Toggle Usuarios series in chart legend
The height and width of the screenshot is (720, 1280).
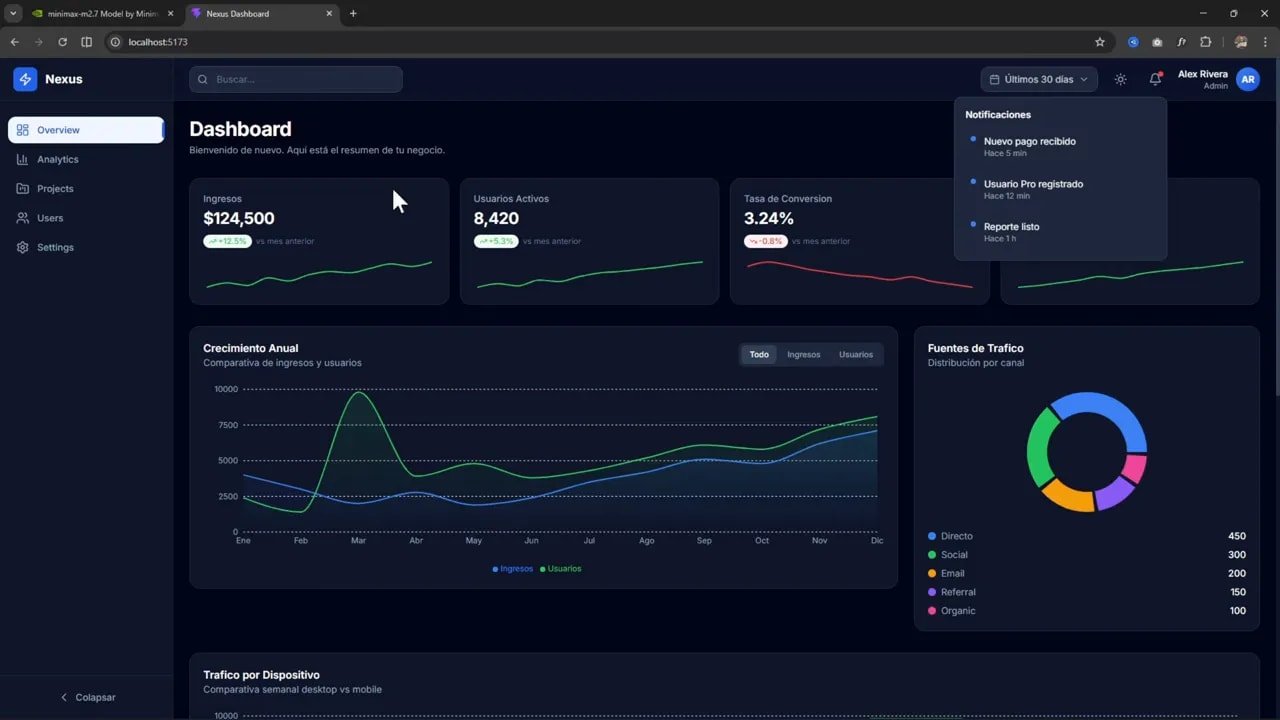point(561,569)
